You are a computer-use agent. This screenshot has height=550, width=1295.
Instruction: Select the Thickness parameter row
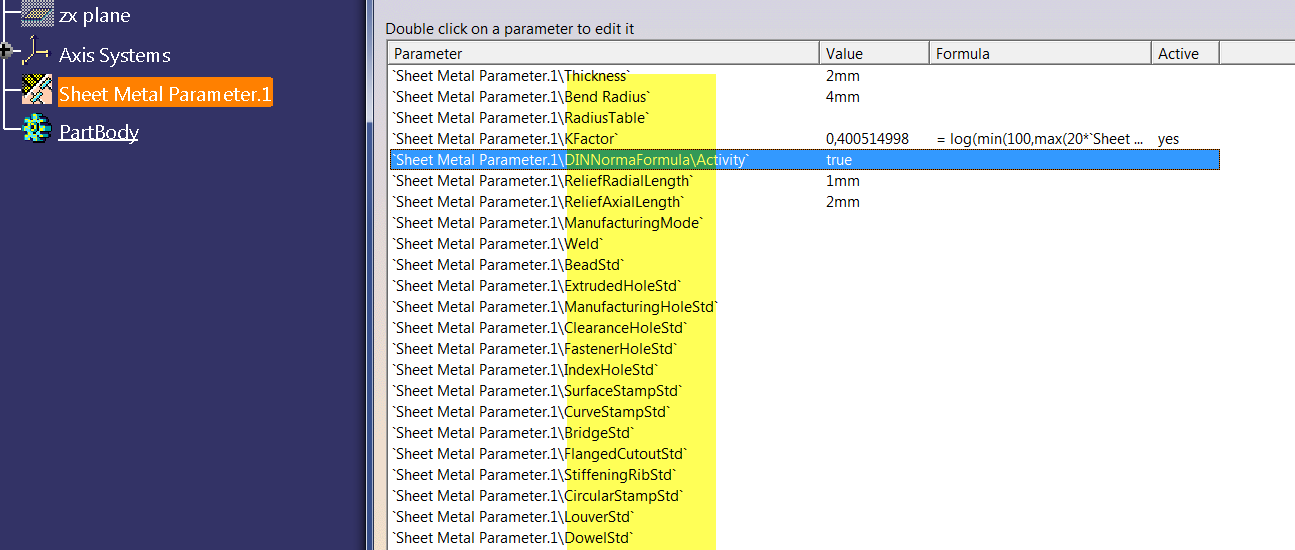point(804,76)
